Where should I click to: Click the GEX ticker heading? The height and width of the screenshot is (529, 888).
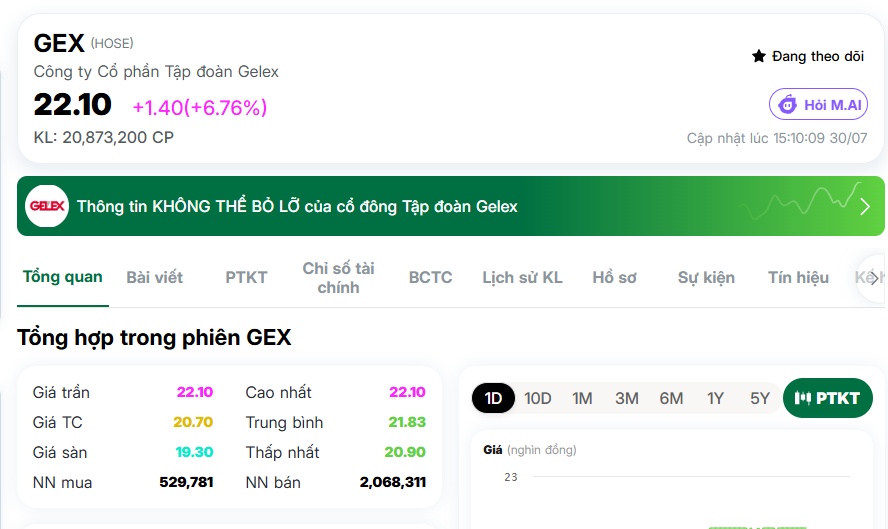(x=59, y=43)
